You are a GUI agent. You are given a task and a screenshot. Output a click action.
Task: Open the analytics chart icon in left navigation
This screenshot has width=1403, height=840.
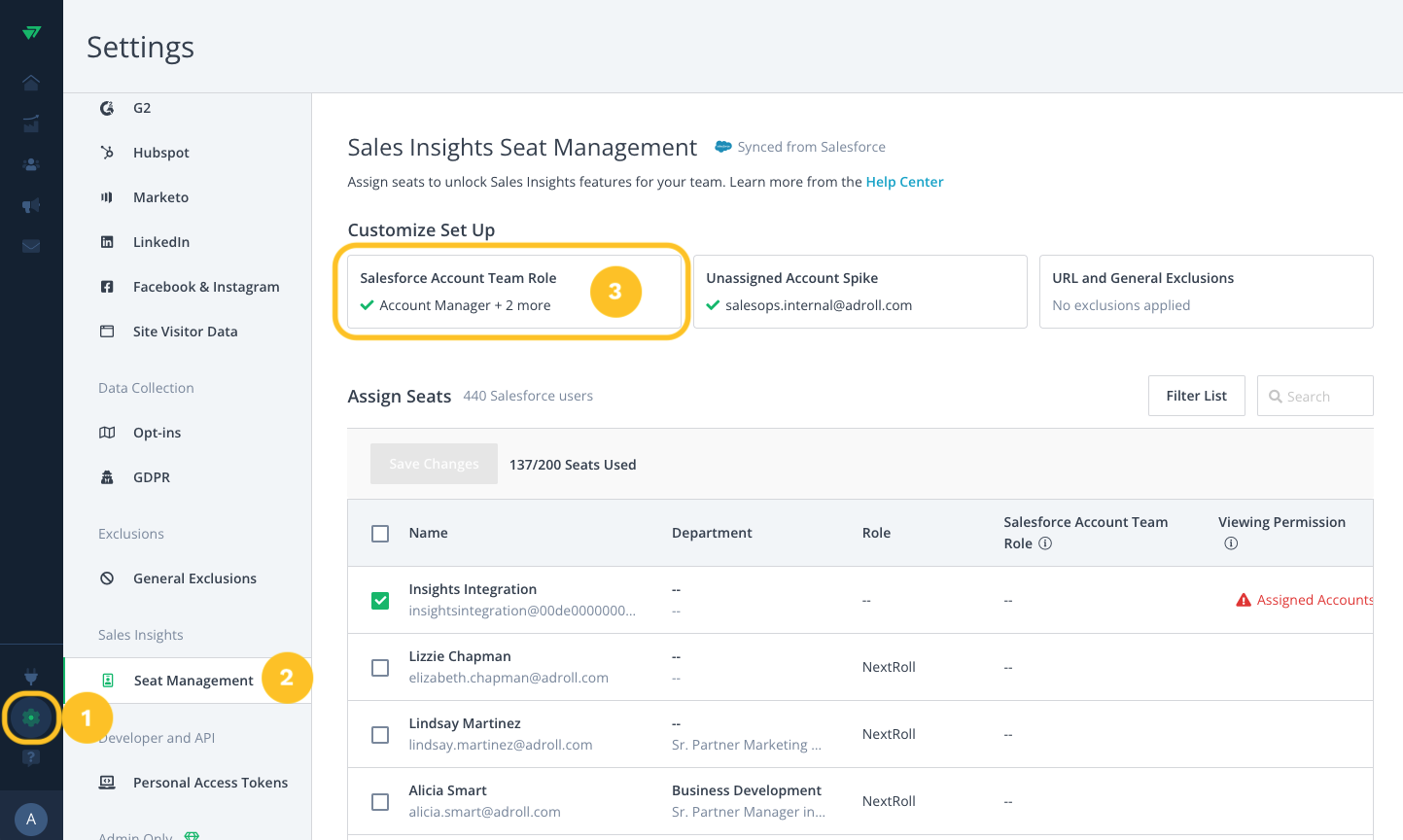click(x=31, y=123)
